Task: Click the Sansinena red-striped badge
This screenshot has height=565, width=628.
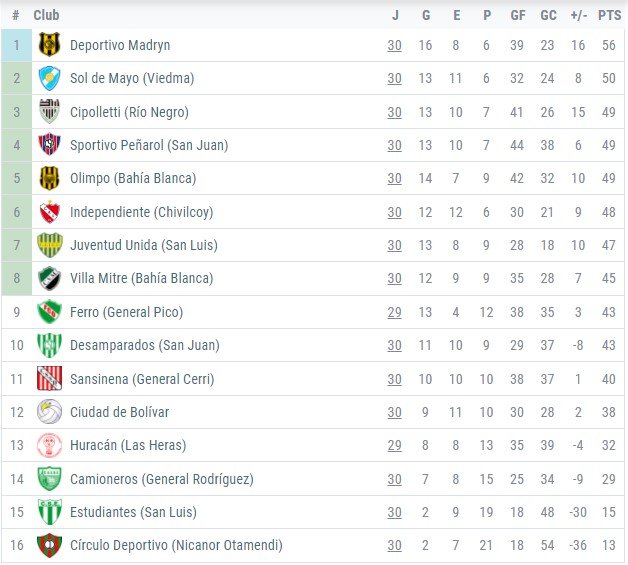Action: [49, 378]
